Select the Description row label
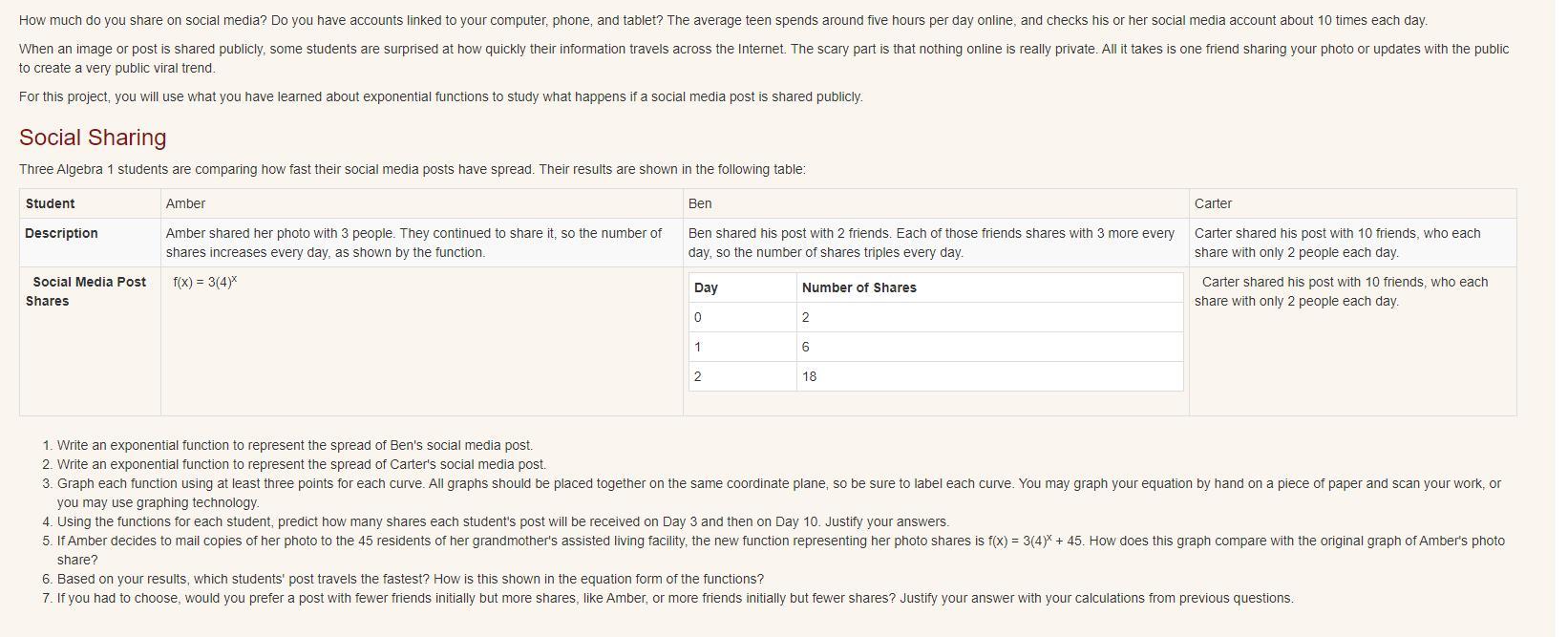This screenshot has width=1568, height=637. click(x=61, y=233)
